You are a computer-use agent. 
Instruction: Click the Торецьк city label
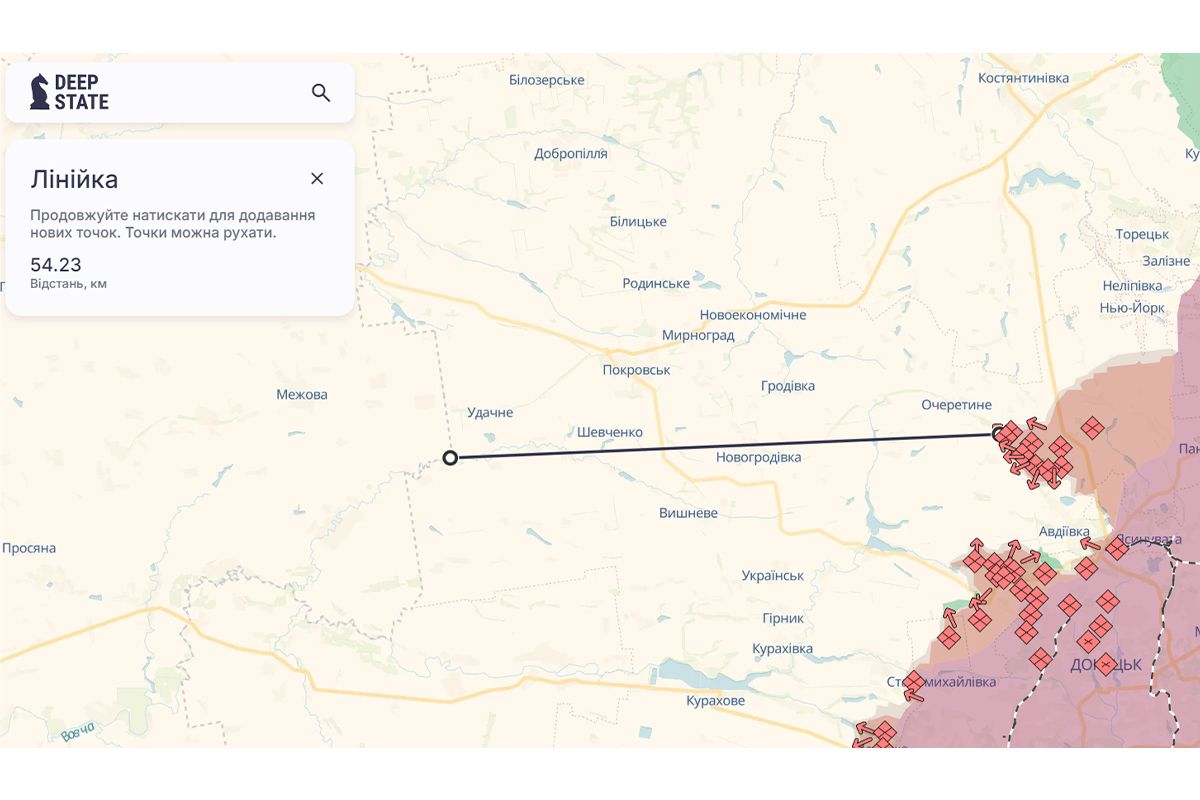(1142, 234)
